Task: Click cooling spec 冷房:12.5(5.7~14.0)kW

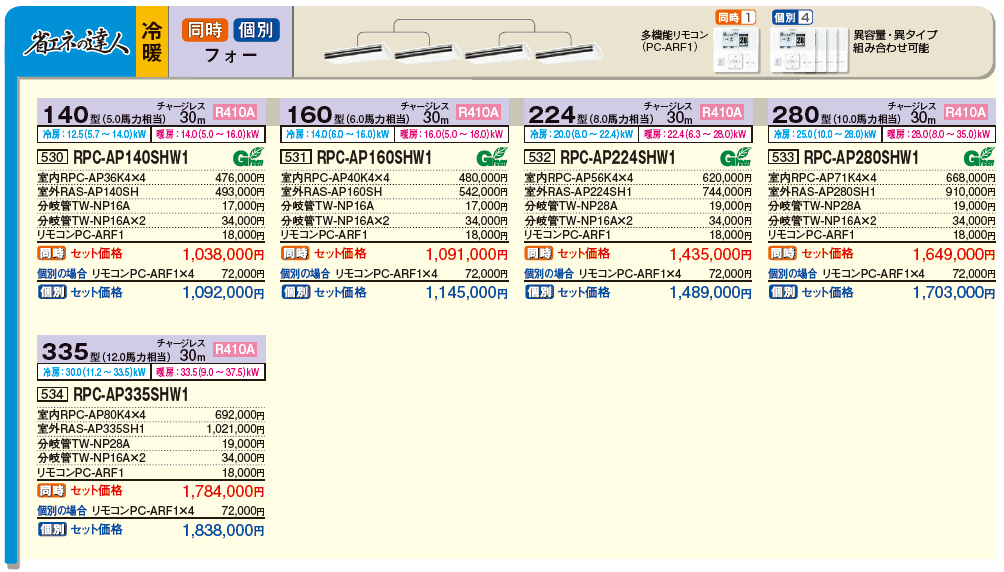Action: click(94, 135)
